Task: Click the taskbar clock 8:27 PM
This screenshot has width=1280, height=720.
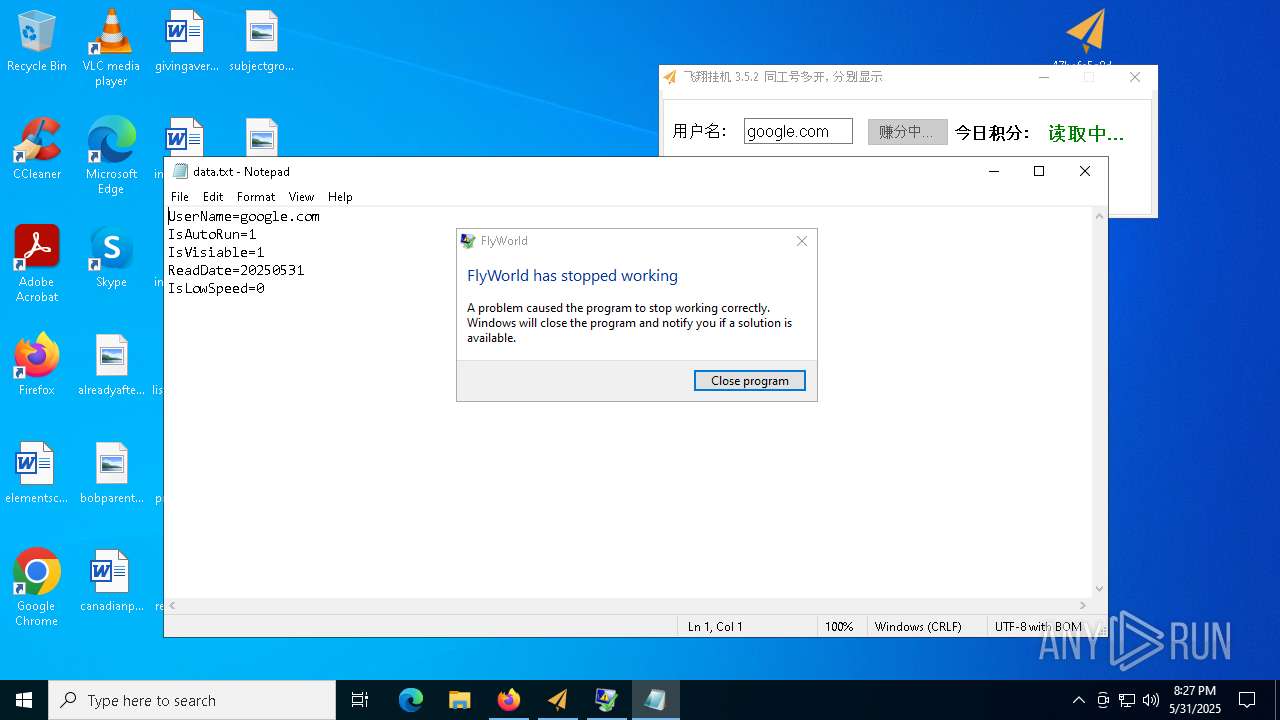Action: coord(1195,700)
